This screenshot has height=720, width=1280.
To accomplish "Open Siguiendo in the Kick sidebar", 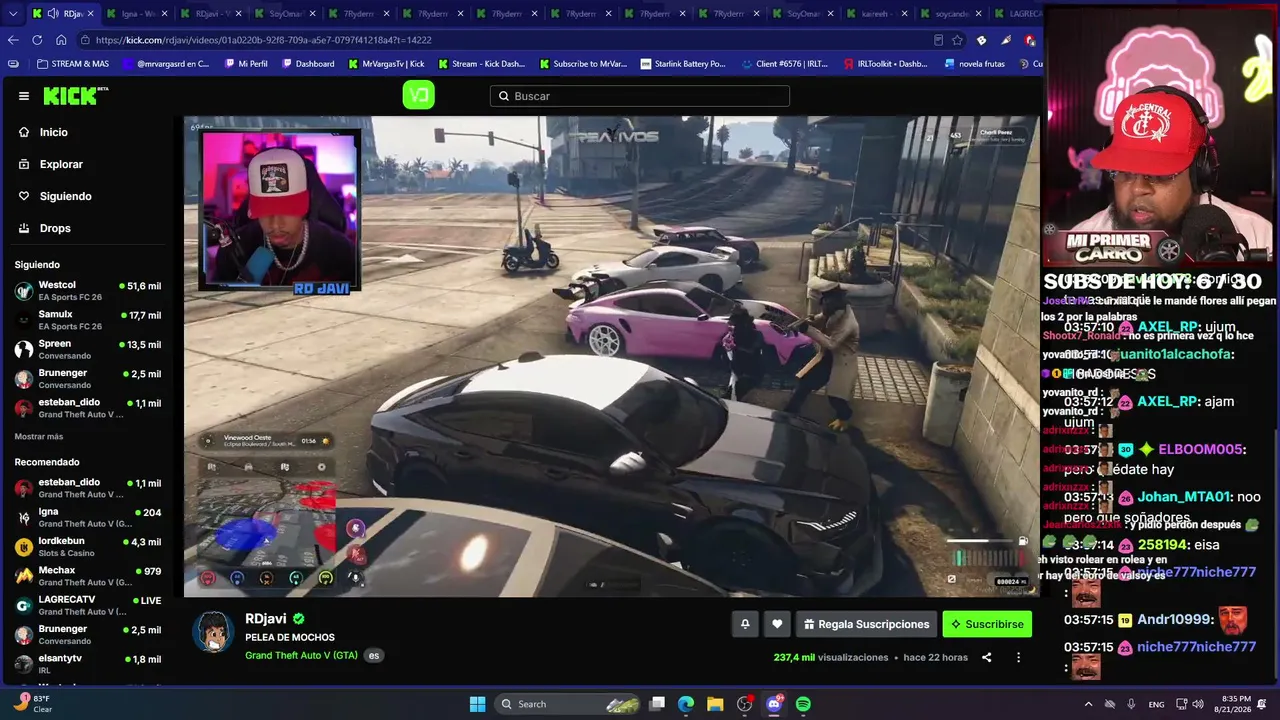I will [65, 196].
